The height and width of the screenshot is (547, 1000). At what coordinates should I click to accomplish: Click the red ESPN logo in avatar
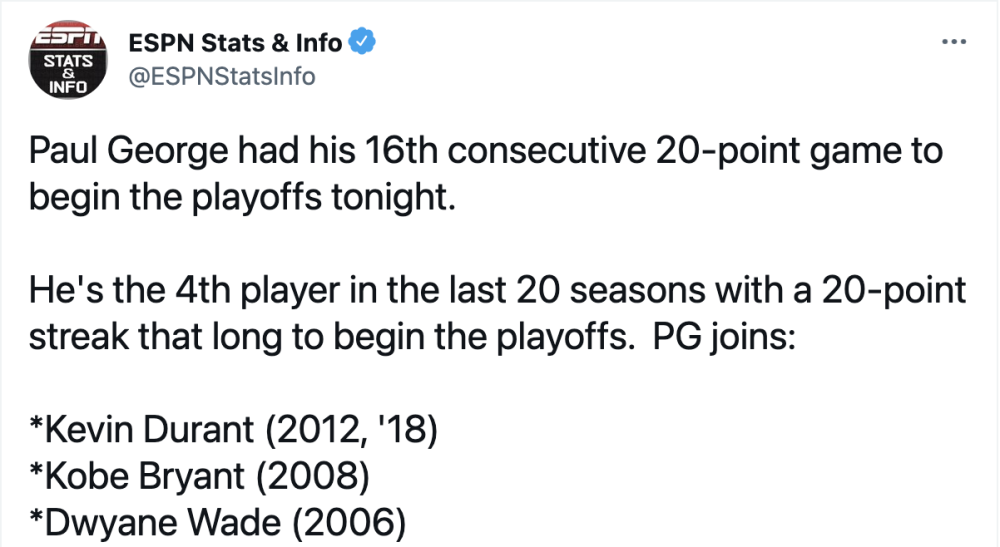(x=68, y=38)
